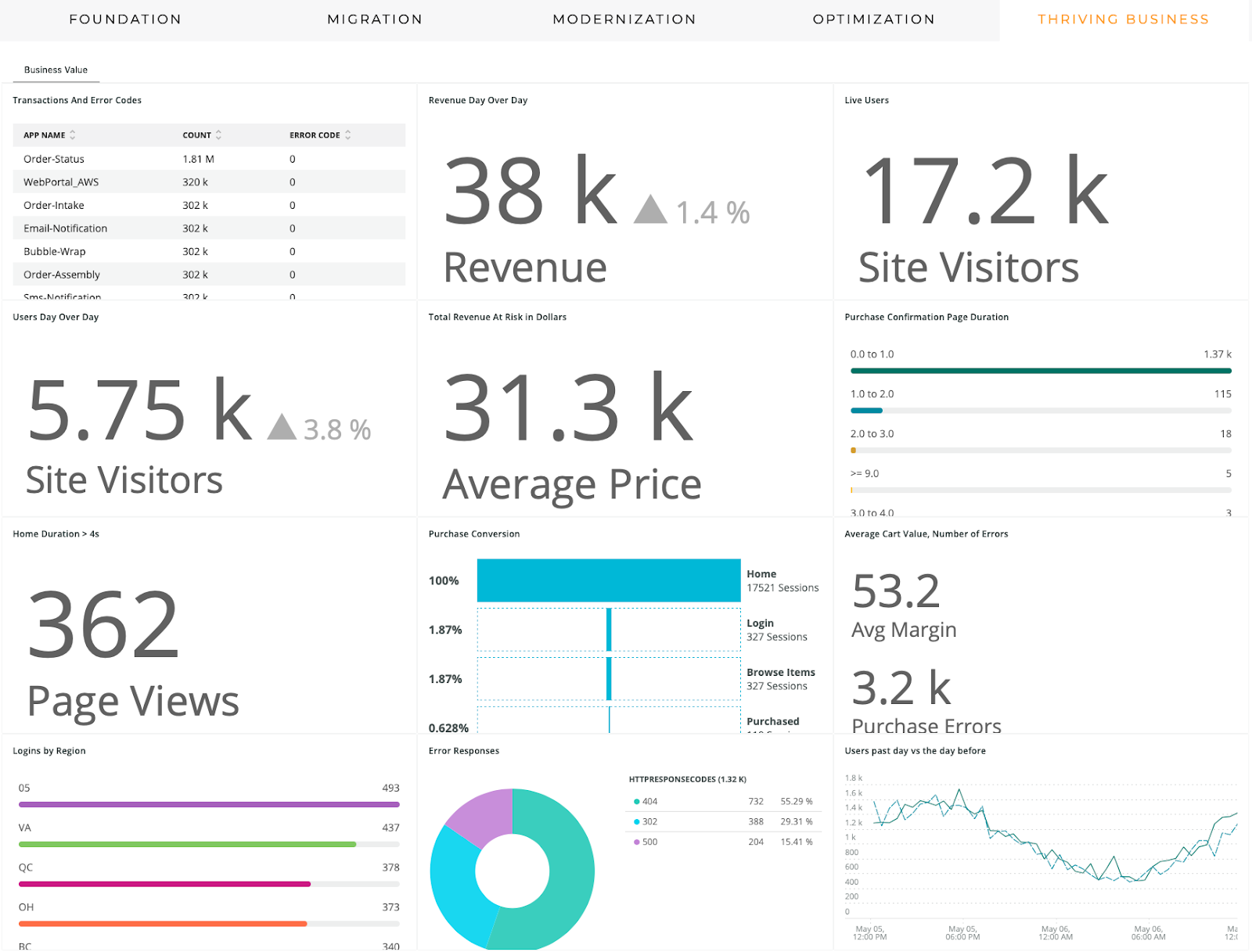Click the 1.81 M count value
This screenshot has width=1252, height=952.
point(198,159)
